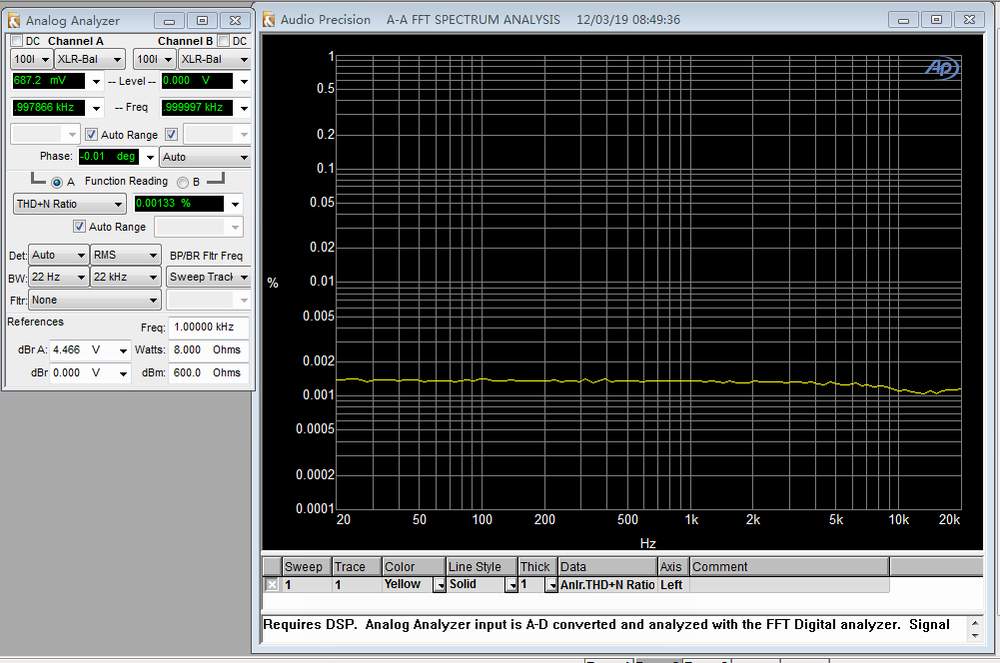Open the RMS detector type dropdown
This screenshot has width=1000, height=663.
click(x=126, y=255)
